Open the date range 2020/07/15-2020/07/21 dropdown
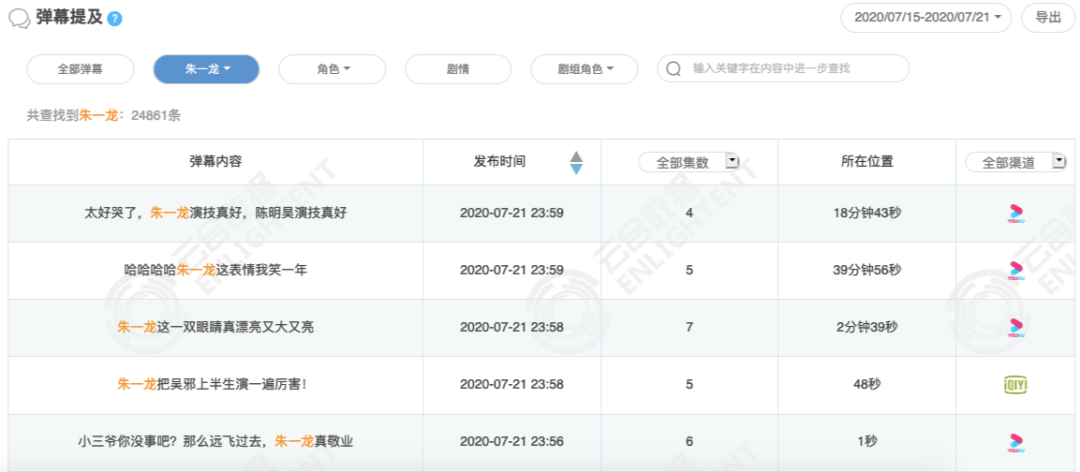Image resolution: width=1080 pixels, height=472 pixels. coord(926,18)
